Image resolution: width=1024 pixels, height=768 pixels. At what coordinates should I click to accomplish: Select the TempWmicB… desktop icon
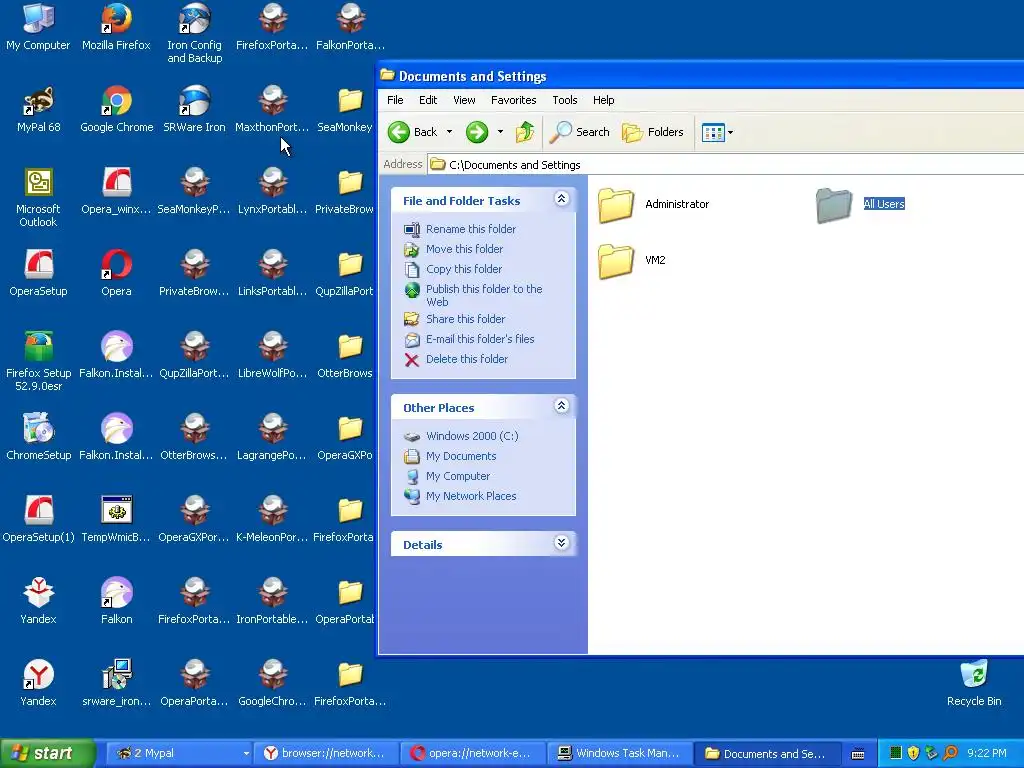(116, 519)
